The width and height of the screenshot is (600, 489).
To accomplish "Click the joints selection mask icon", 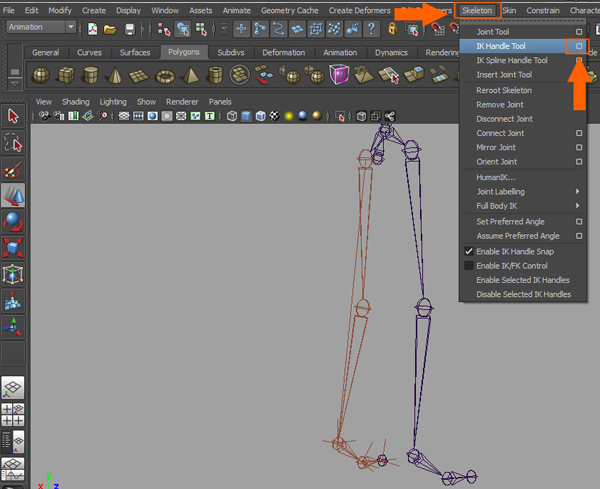I will pyautogui.click(x=260, y=29).
